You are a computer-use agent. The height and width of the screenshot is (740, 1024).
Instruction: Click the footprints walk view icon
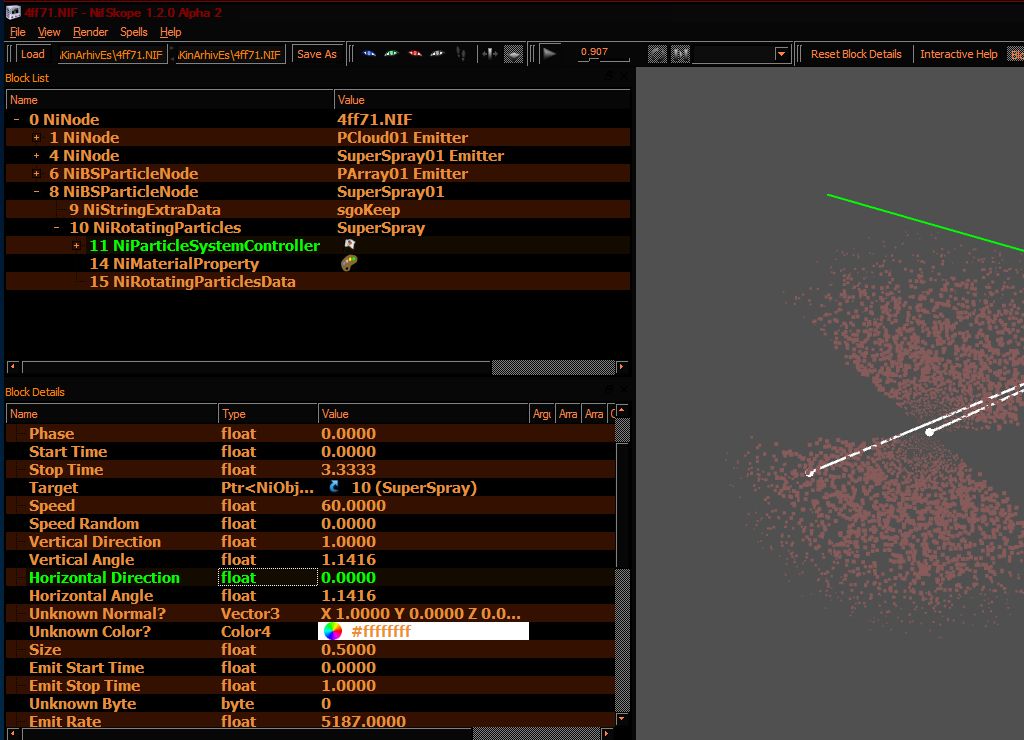[x=461, y=54]
